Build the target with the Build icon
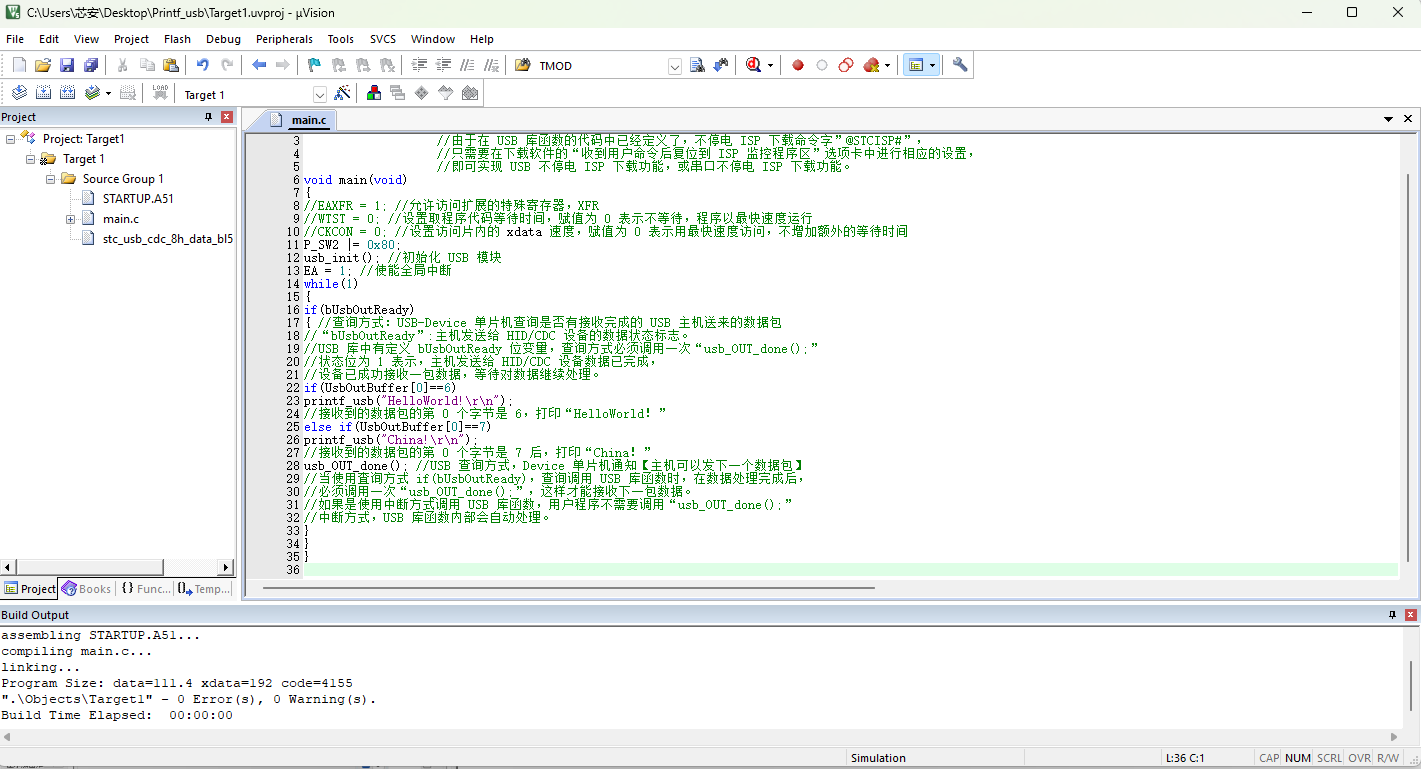1421x769 pixels. tap(43, 93)
